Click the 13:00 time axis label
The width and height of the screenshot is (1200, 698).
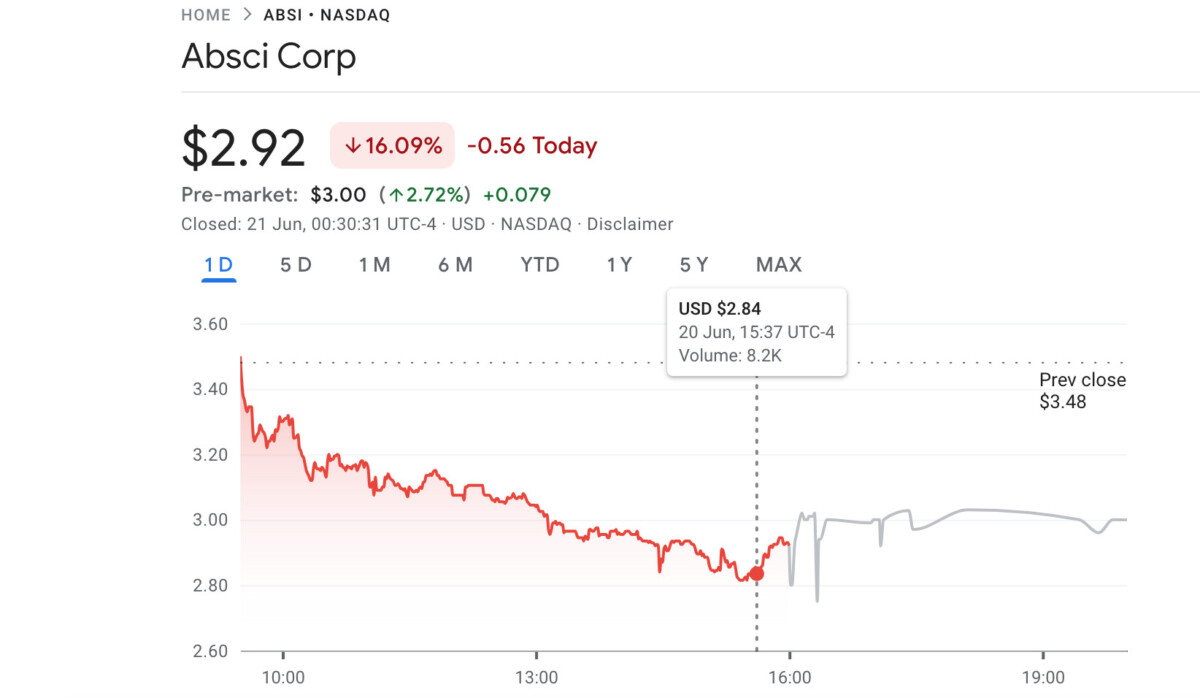tap(537, 678)
